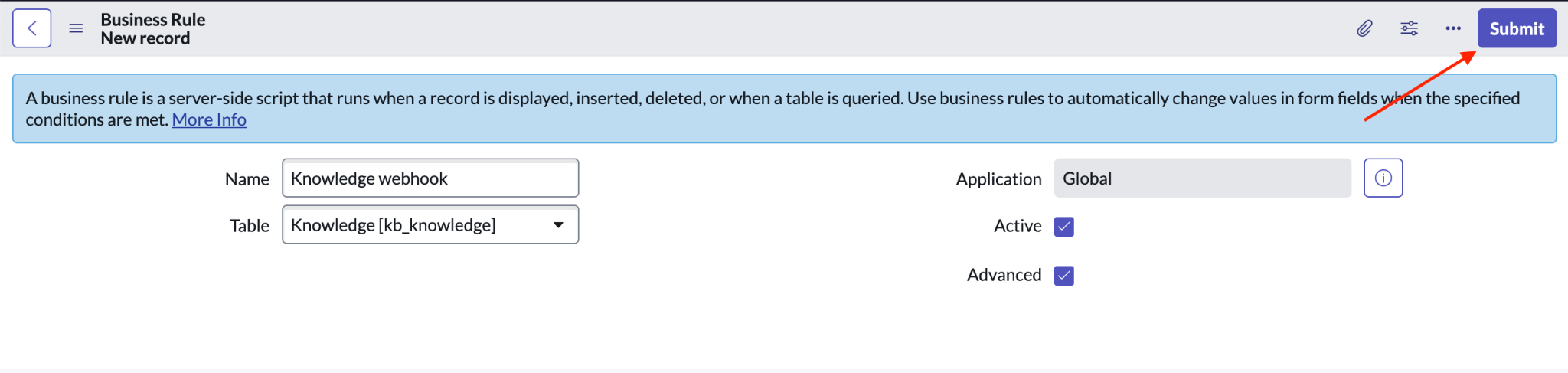Click the Name field label
Image resolution: width=1568 pixels, height=373 pixels.
coord(247,179)
